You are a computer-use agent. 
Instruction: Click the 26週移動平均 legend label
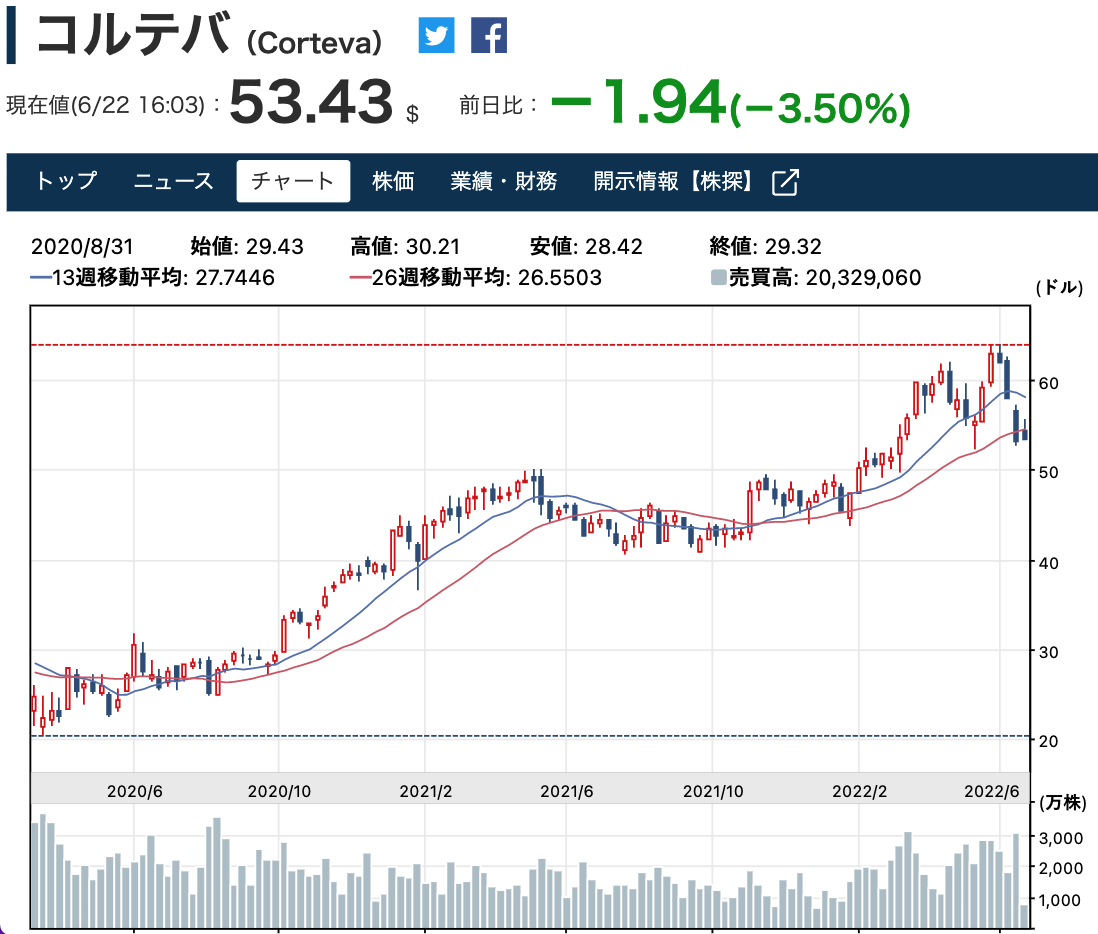(440, 277)
